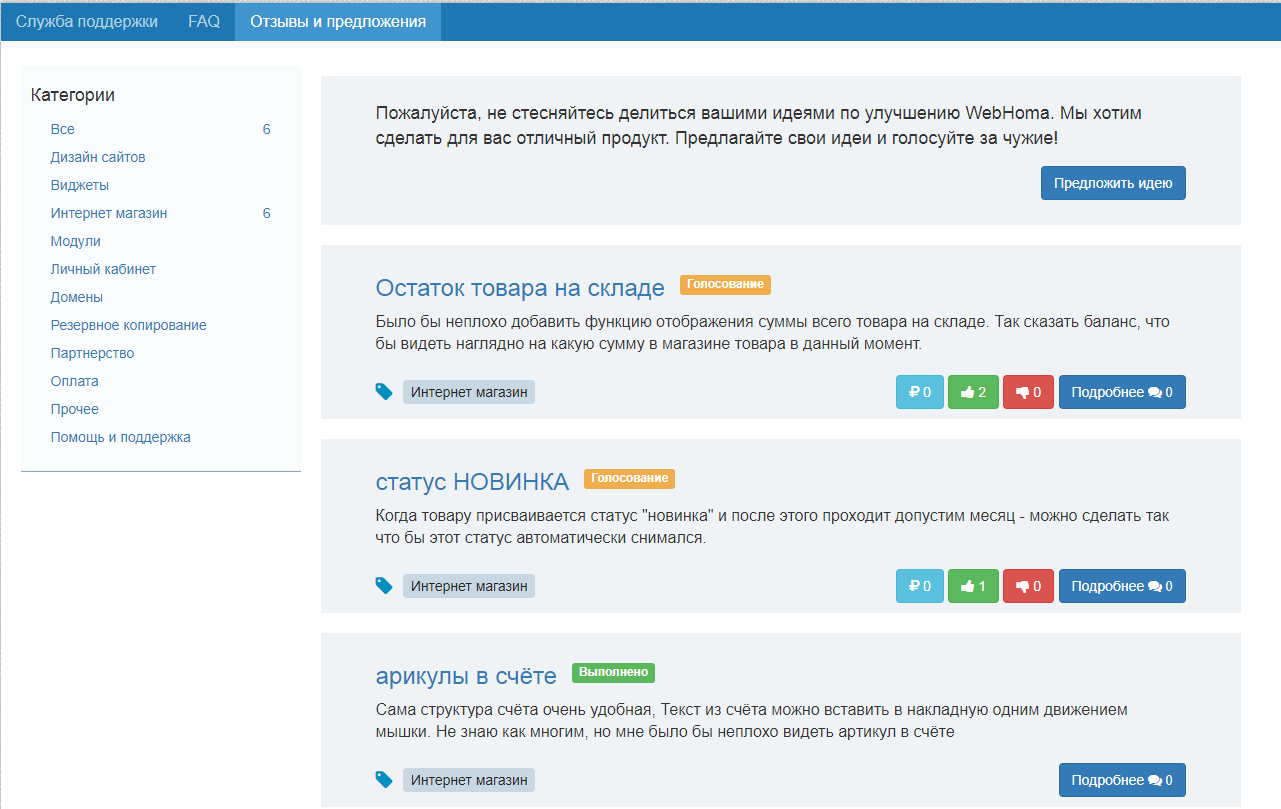
Task: Open the арикулы в счёте title link
Action: click(x=466, y=676)
